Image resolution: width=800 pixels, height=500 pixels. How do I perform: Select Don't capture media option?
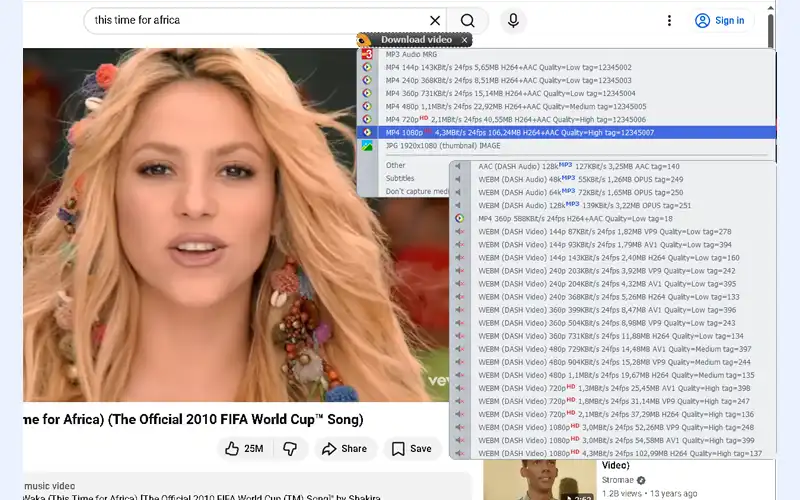pyautogui.click(x=417, y=191)
